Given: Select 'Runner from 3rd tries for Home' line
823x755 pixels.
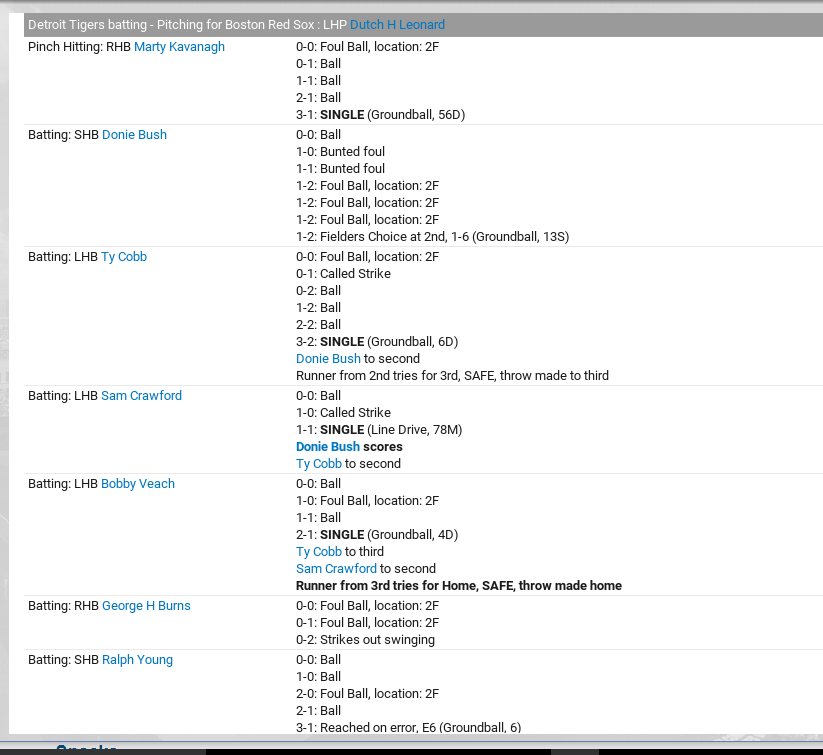Looking at the screenshot, I should (459, 586).
